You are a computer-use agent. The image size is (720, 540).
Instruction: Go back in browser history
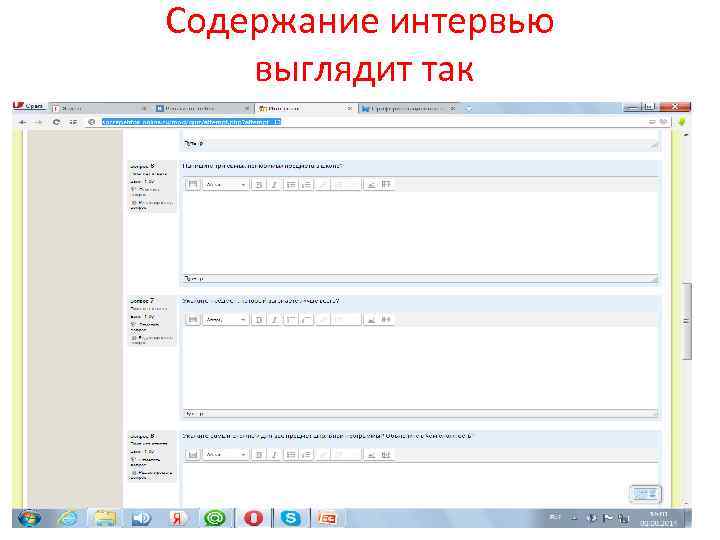click(x=22, y=122)
